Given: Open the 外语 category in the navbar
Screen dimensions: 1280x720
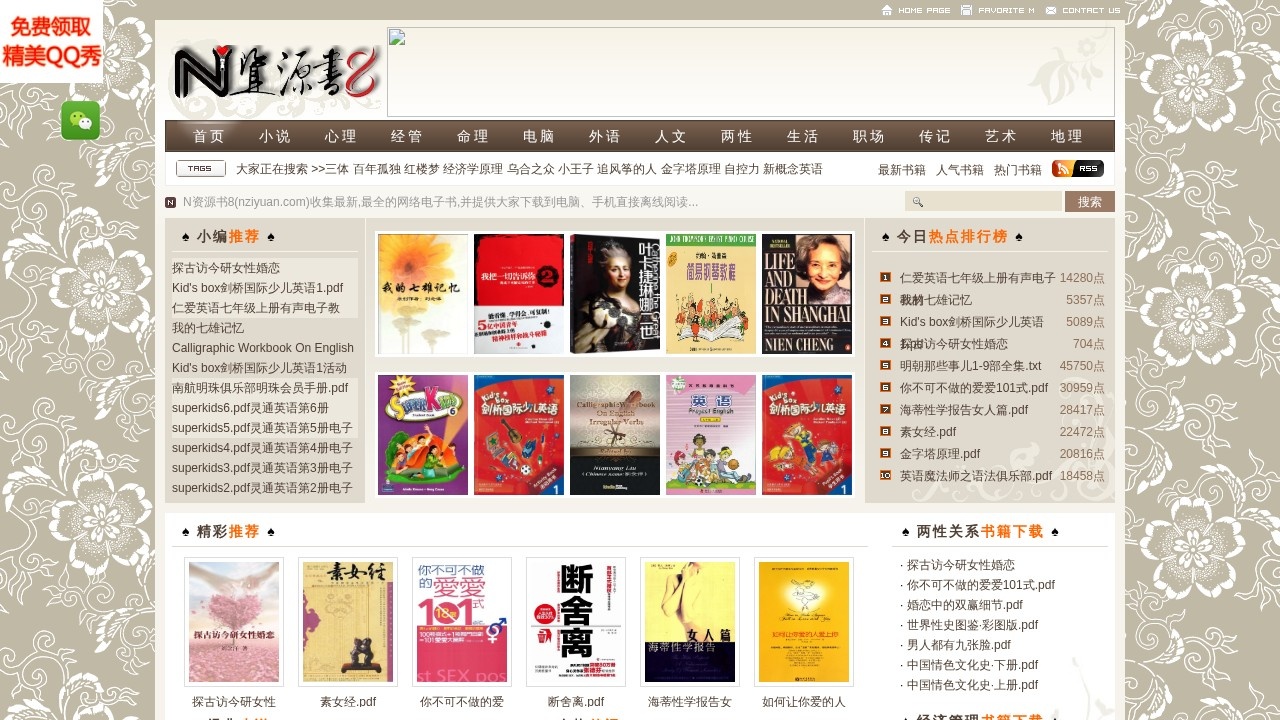Looking at the screenshot, I should tap(604, 136).
